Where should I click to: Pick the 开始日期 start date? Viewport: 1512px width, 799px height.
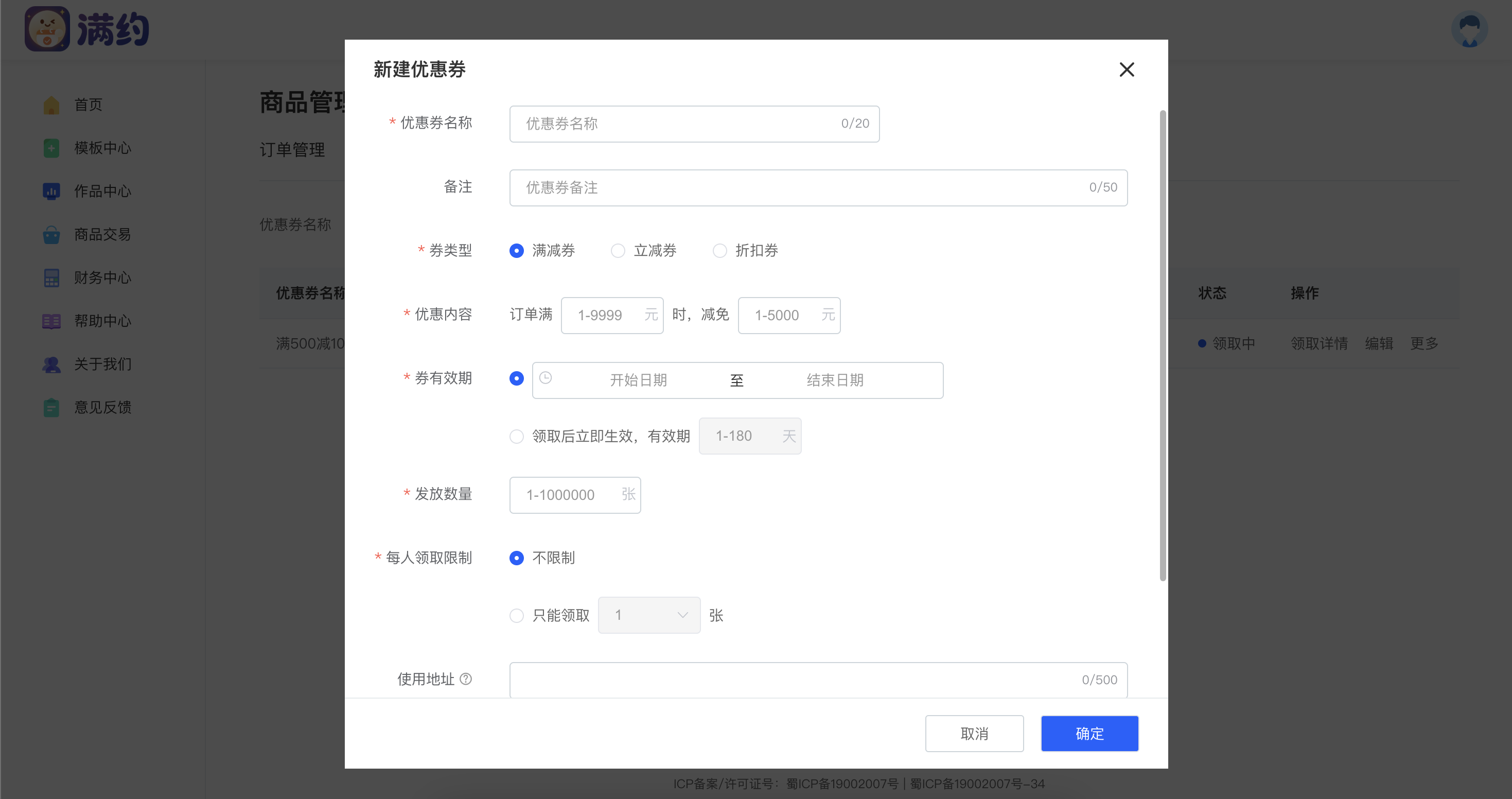point(638,380)
